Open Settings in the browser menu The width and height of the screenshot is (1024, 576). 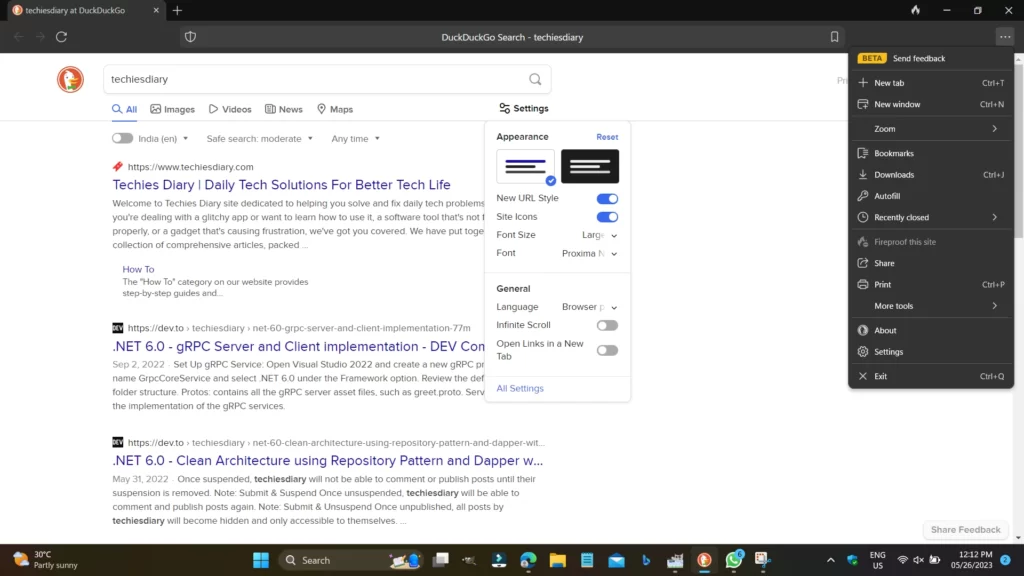931,352
